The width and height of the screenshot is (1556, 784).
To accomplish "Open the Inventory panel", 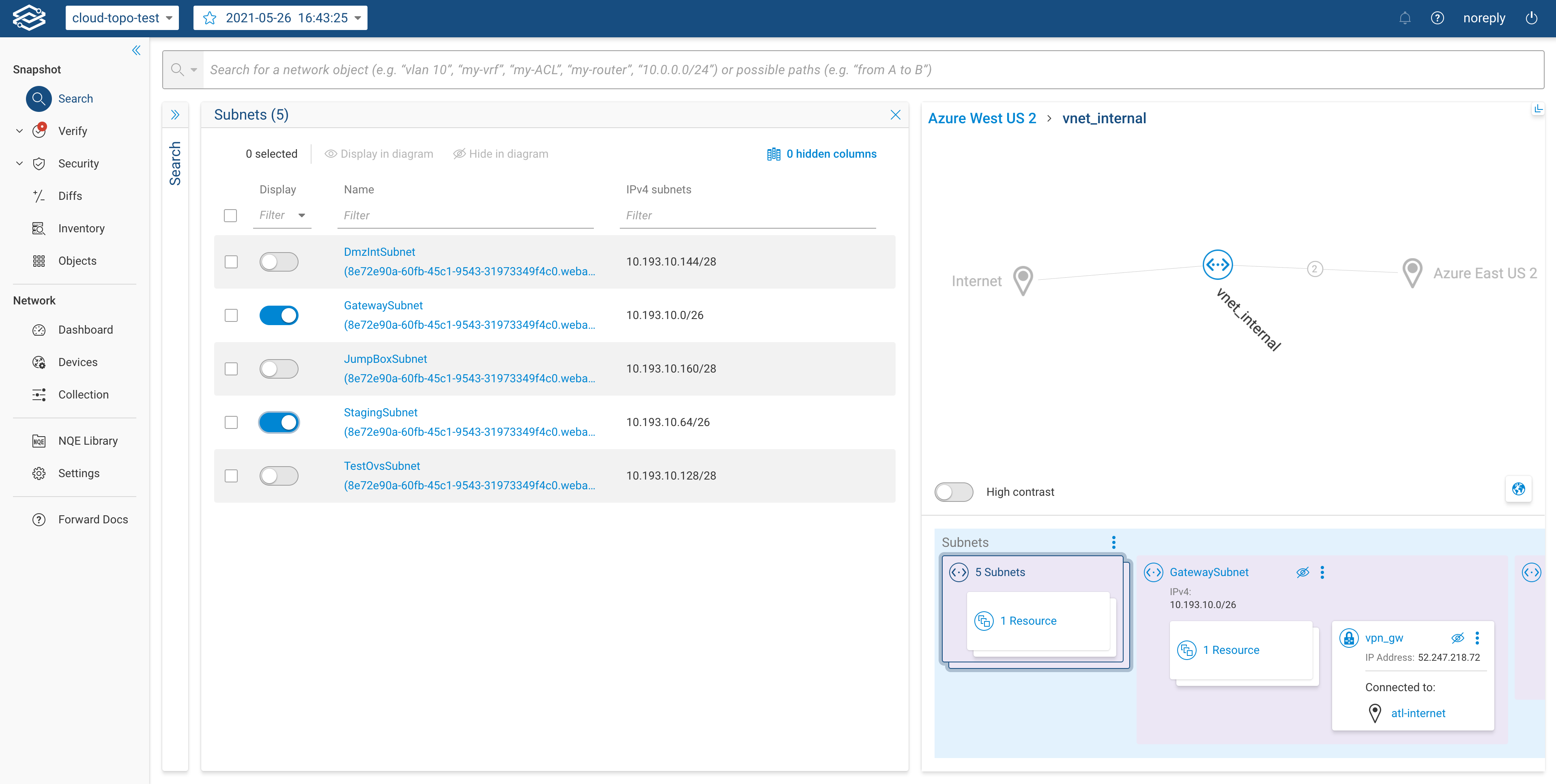I will [x=80, y=228].
